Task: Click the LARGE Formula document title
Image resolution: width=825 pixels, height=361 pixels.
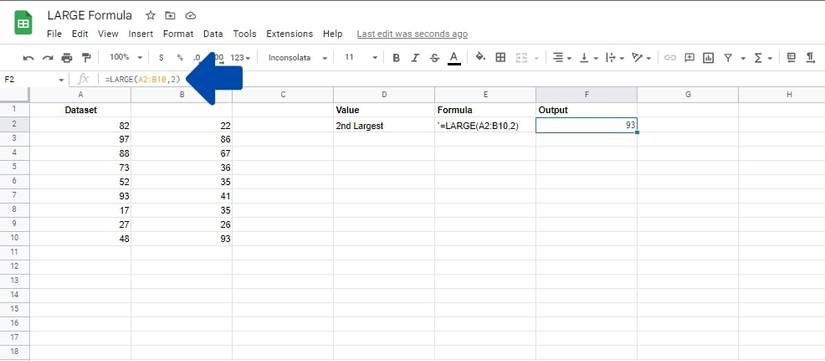Action: 89,15
